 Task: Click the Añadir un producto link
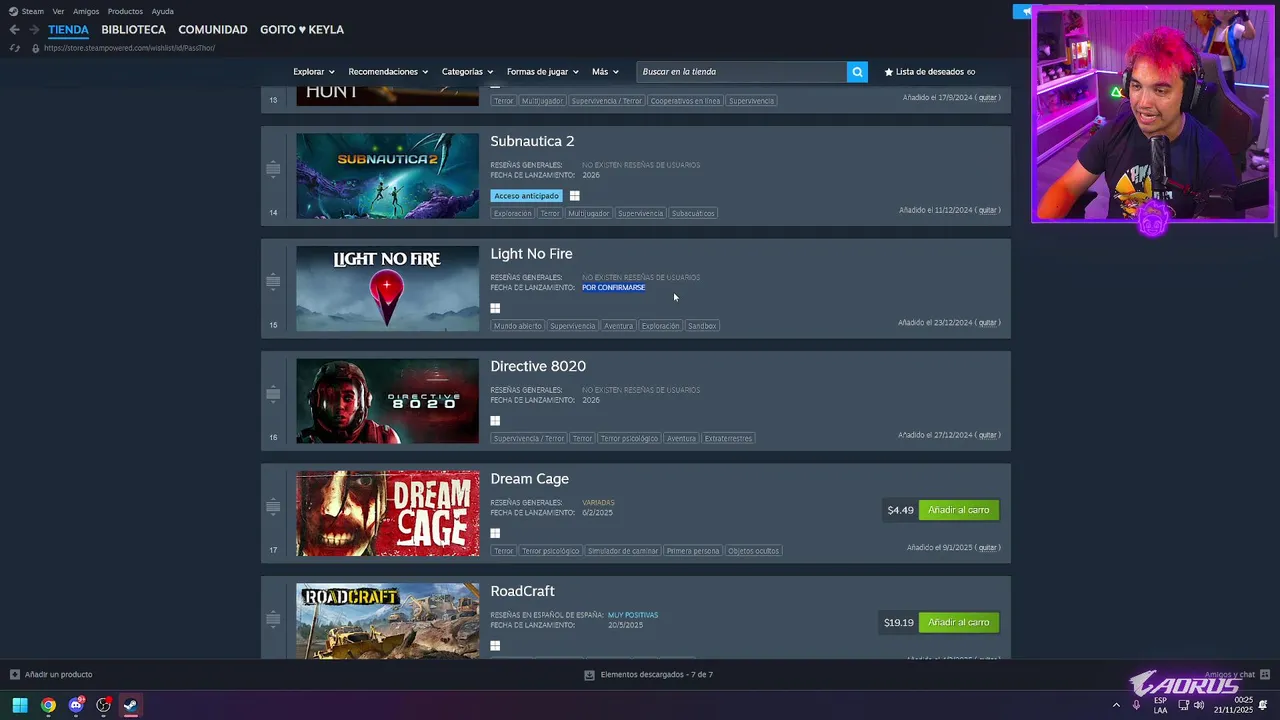[58, 675]
